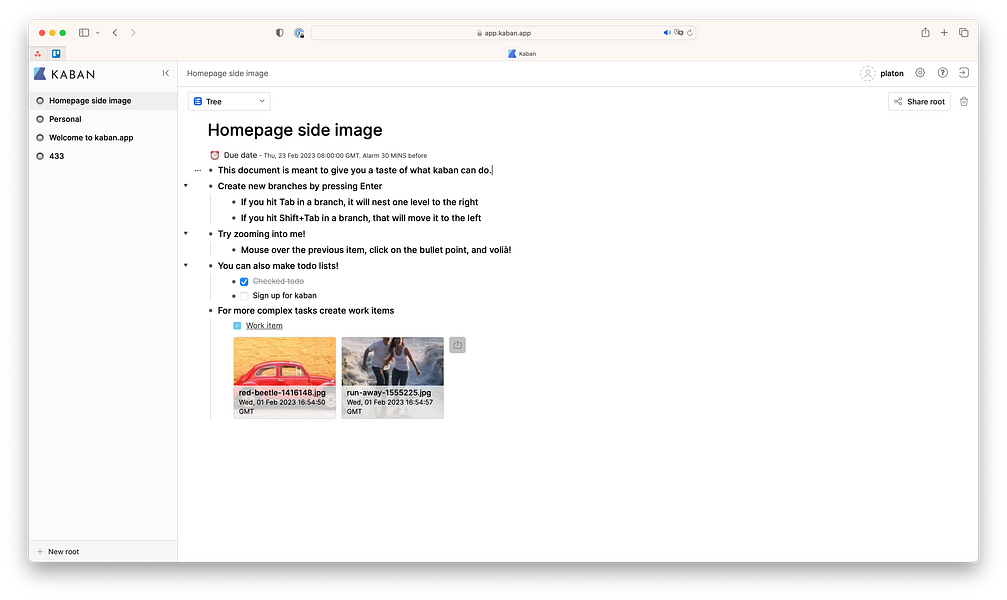Screen dimensions: 1007x600
Task: Reload the page with the refresh icon
Action: click(x=690, y=33)
